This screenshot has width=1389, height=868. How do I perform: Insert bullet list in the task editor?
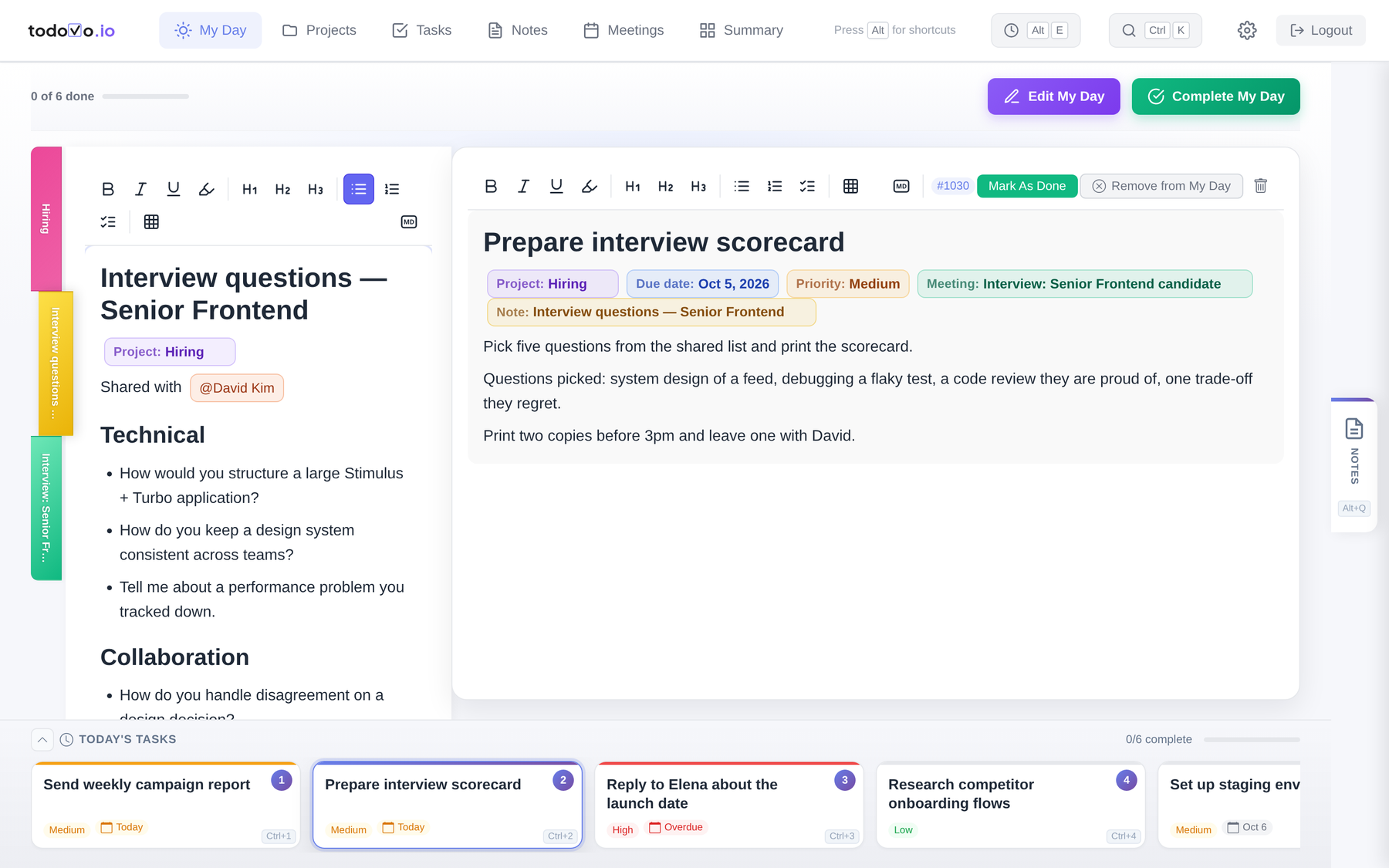click(x=742, y=186)
